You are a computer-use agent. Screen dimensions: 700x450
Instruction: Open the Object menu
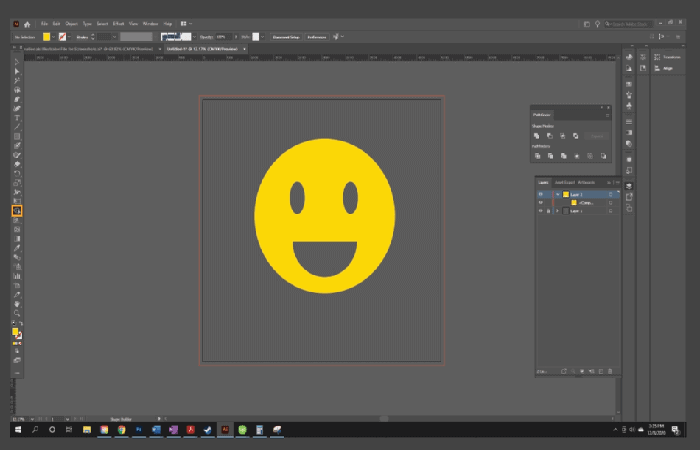(71, 24)
